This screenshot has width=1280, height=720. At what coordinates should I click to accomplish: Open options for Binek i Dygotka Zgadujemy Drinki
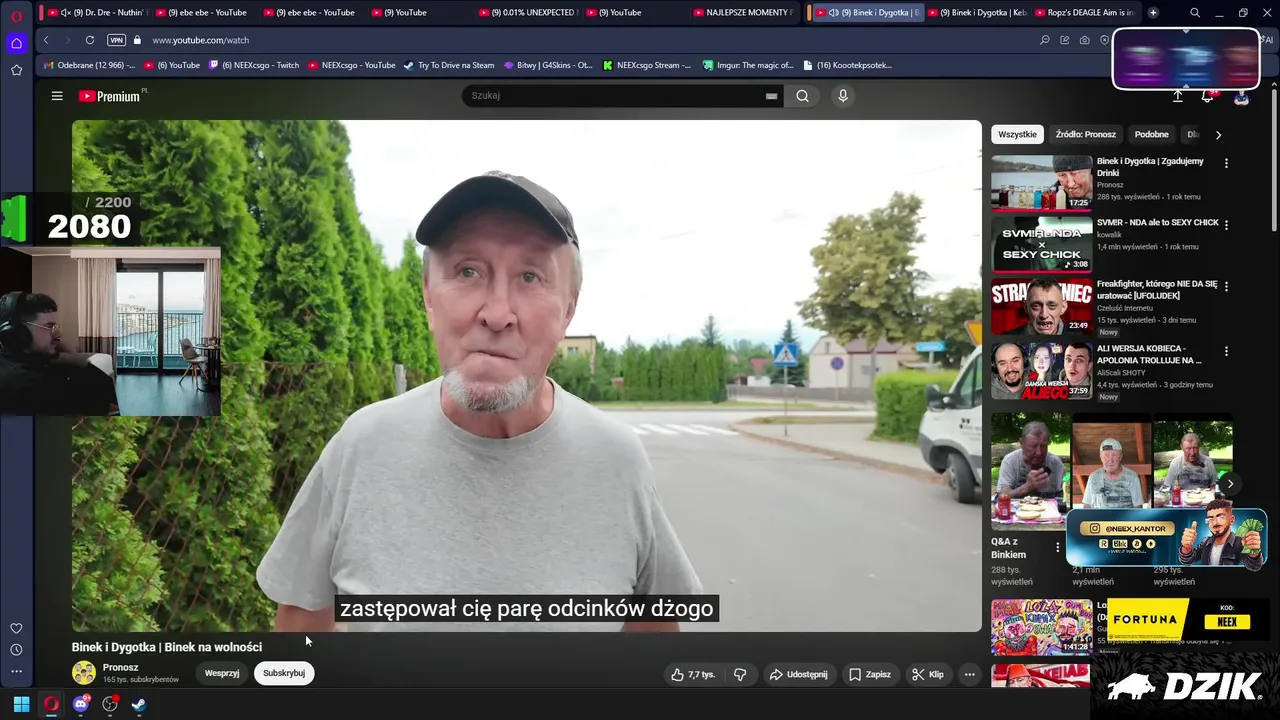point(1226,163)
